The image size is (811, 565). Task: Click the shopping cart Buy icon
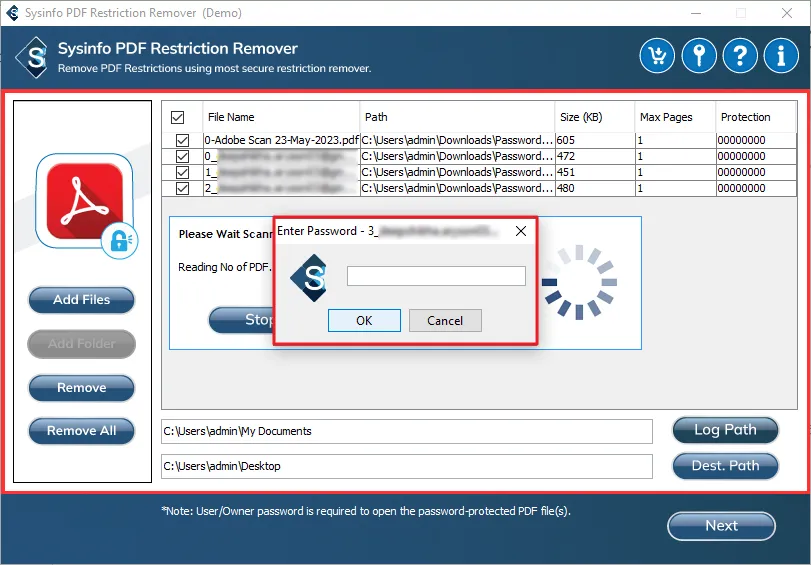657,55
